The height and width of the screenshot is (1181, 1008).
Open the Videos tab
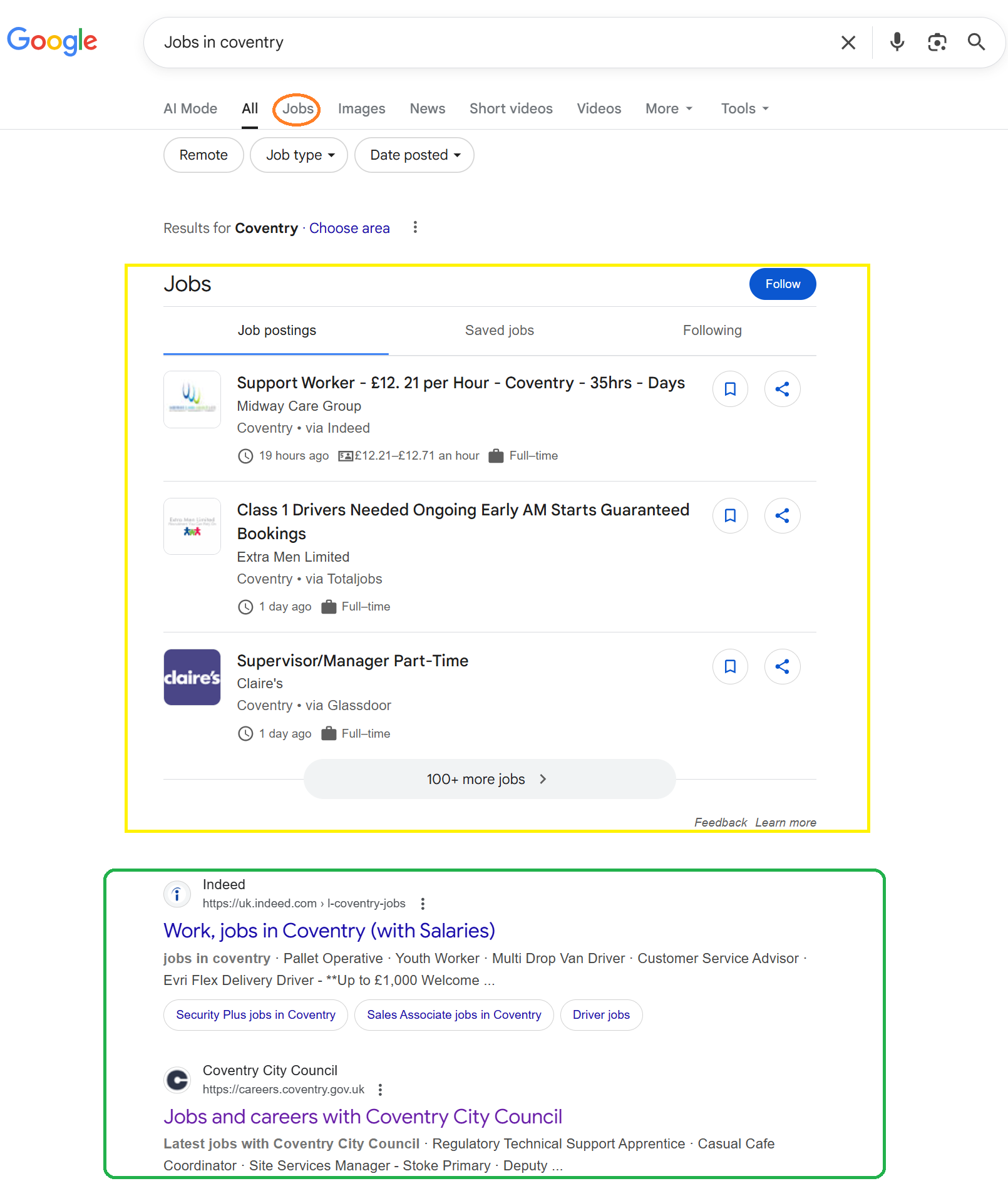(x=599, y=108)
